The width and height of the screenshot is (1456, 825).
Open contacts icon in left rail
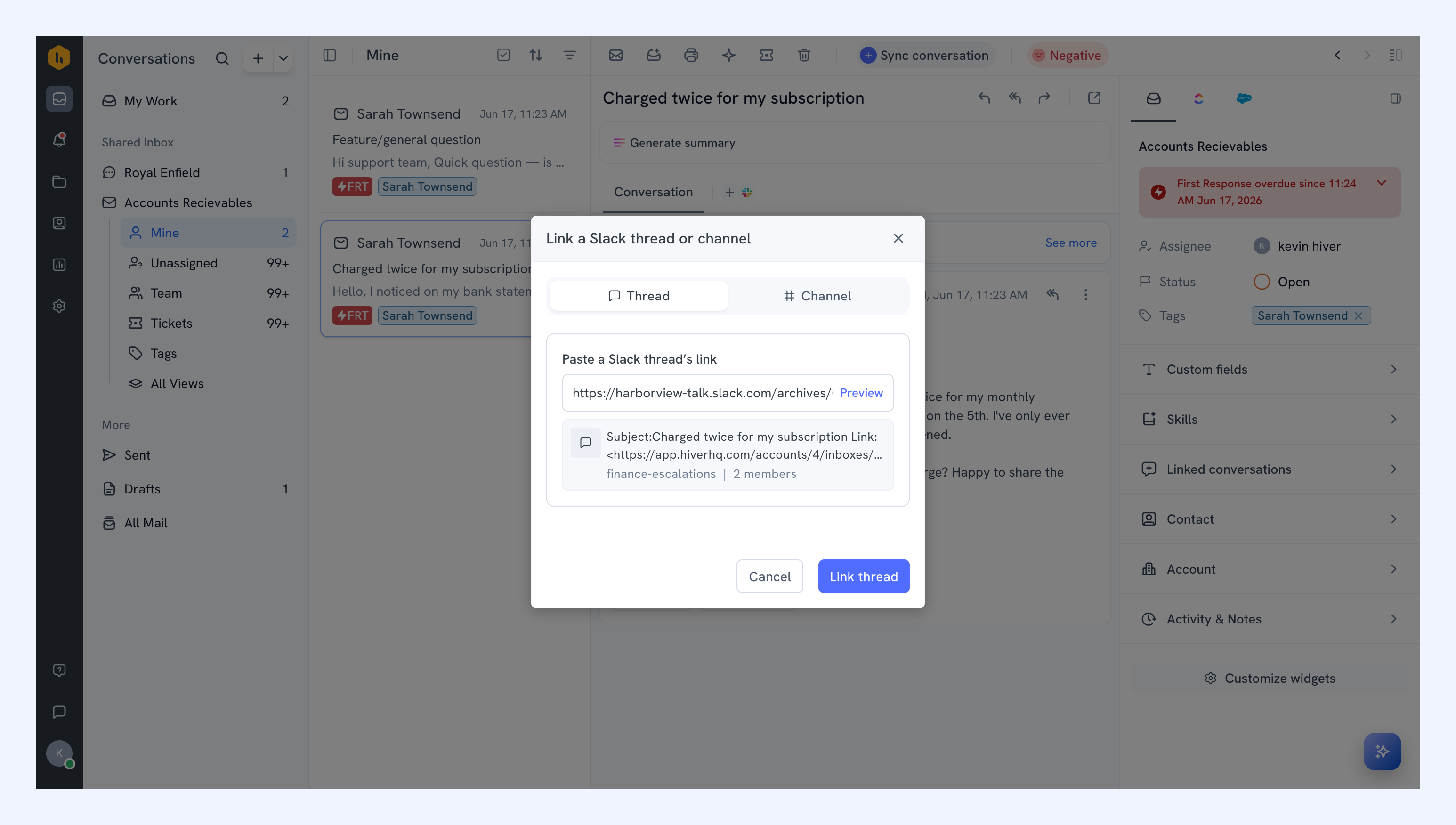(x=59, y=223)
